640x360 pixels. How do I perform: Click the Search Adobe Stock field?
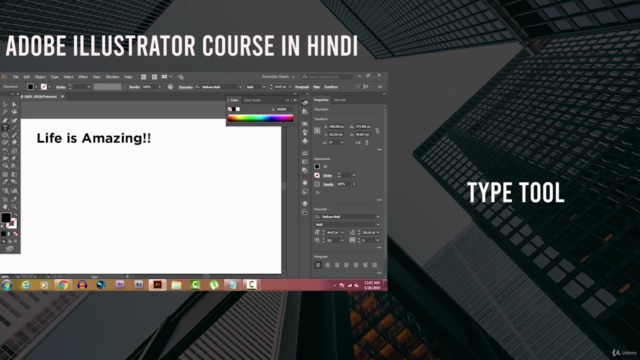click(327, 77)
